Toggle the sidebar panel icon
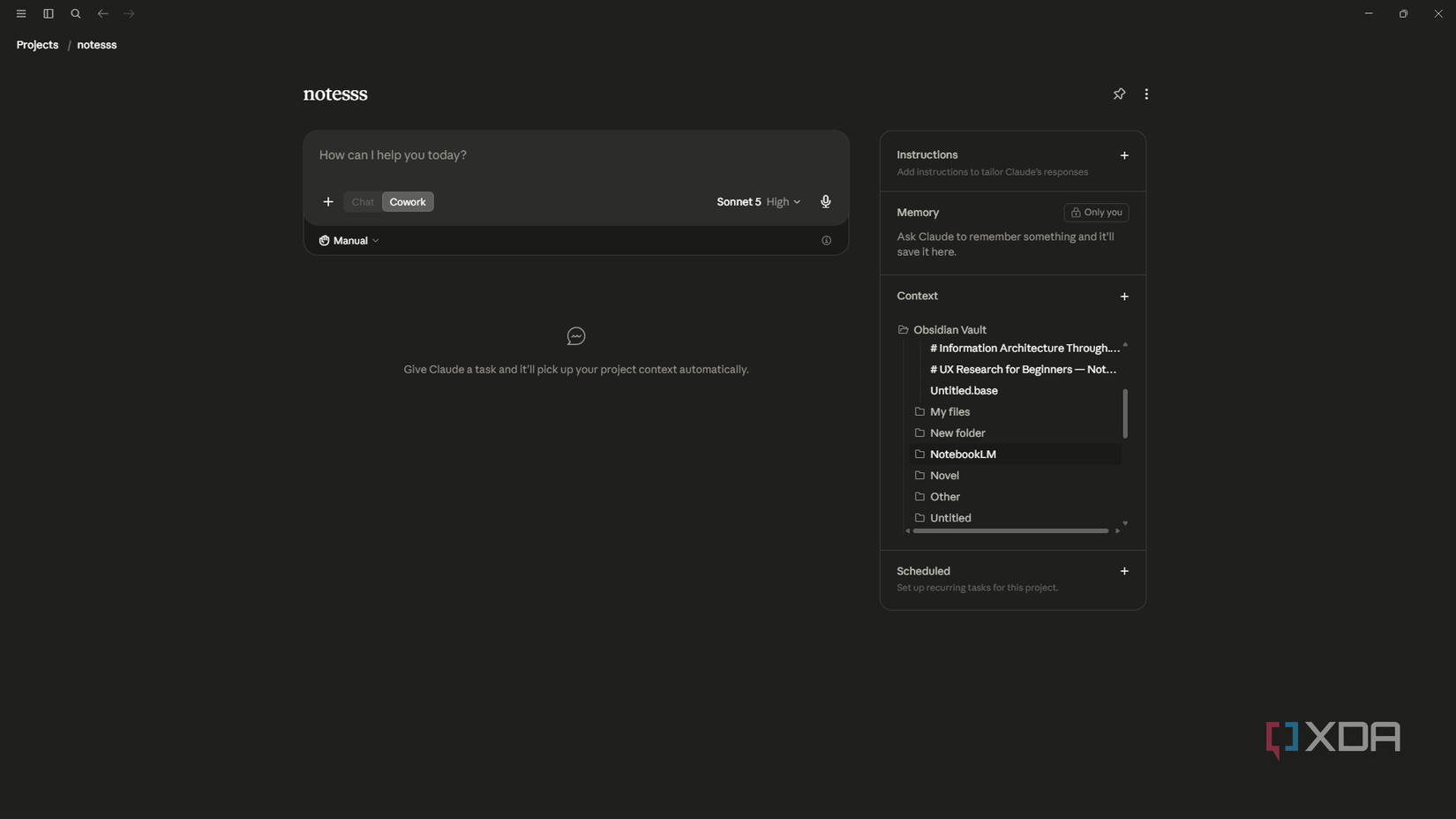 click(49, 14)
